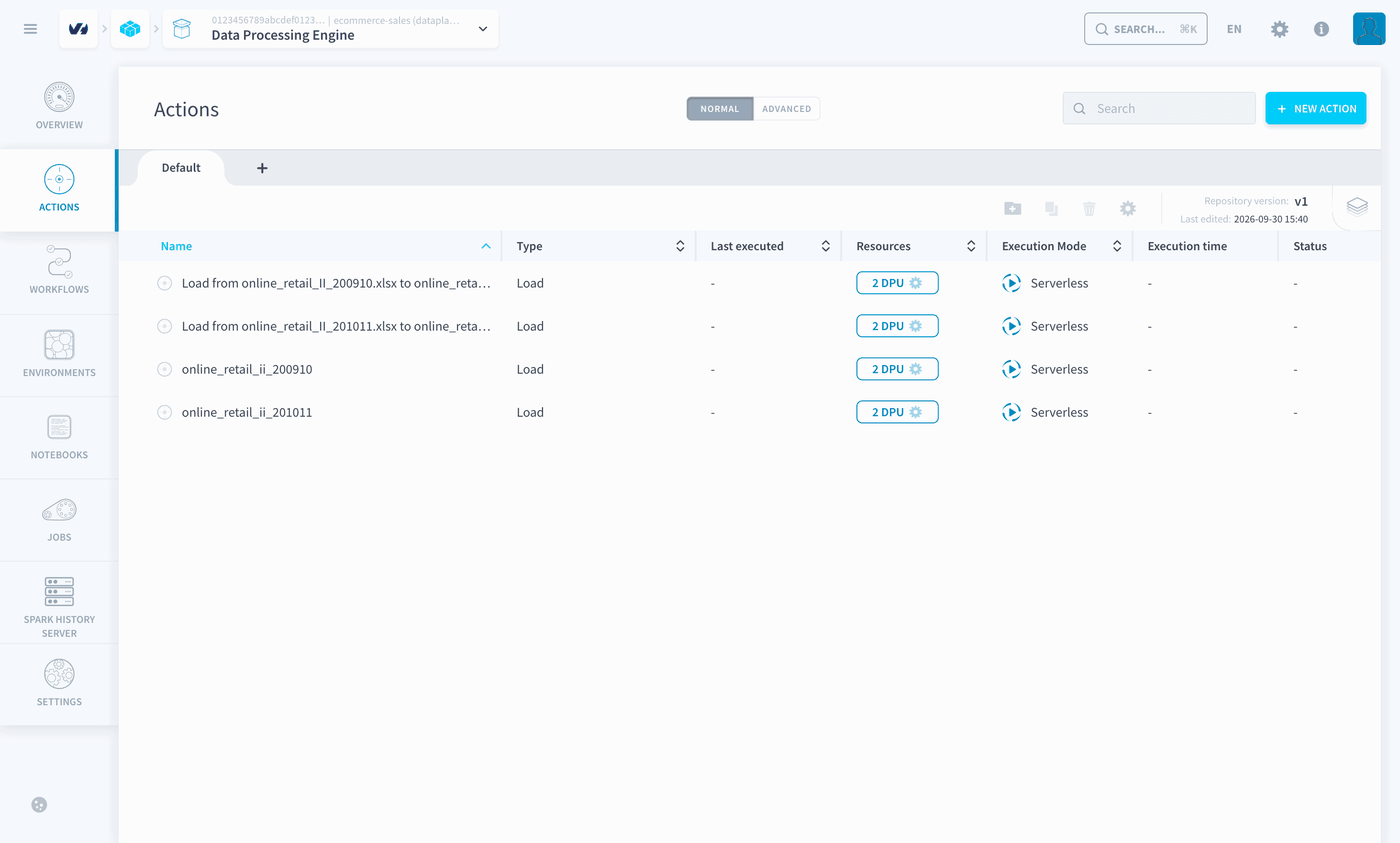Click Type cell of online_retail_ii_200910

coord(530,369)
